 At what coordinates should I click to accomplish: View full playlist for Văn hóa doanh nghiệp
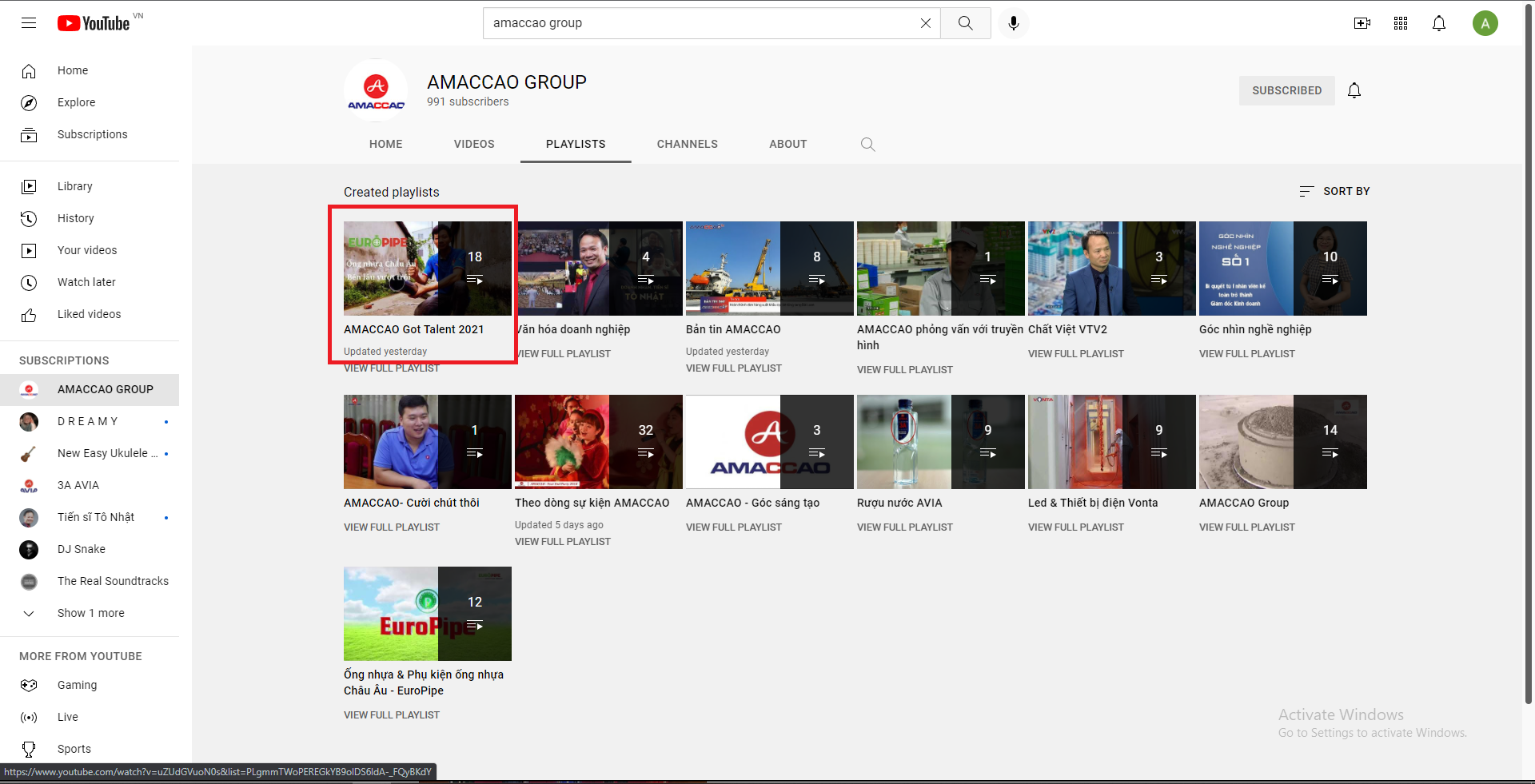[564, 353]
